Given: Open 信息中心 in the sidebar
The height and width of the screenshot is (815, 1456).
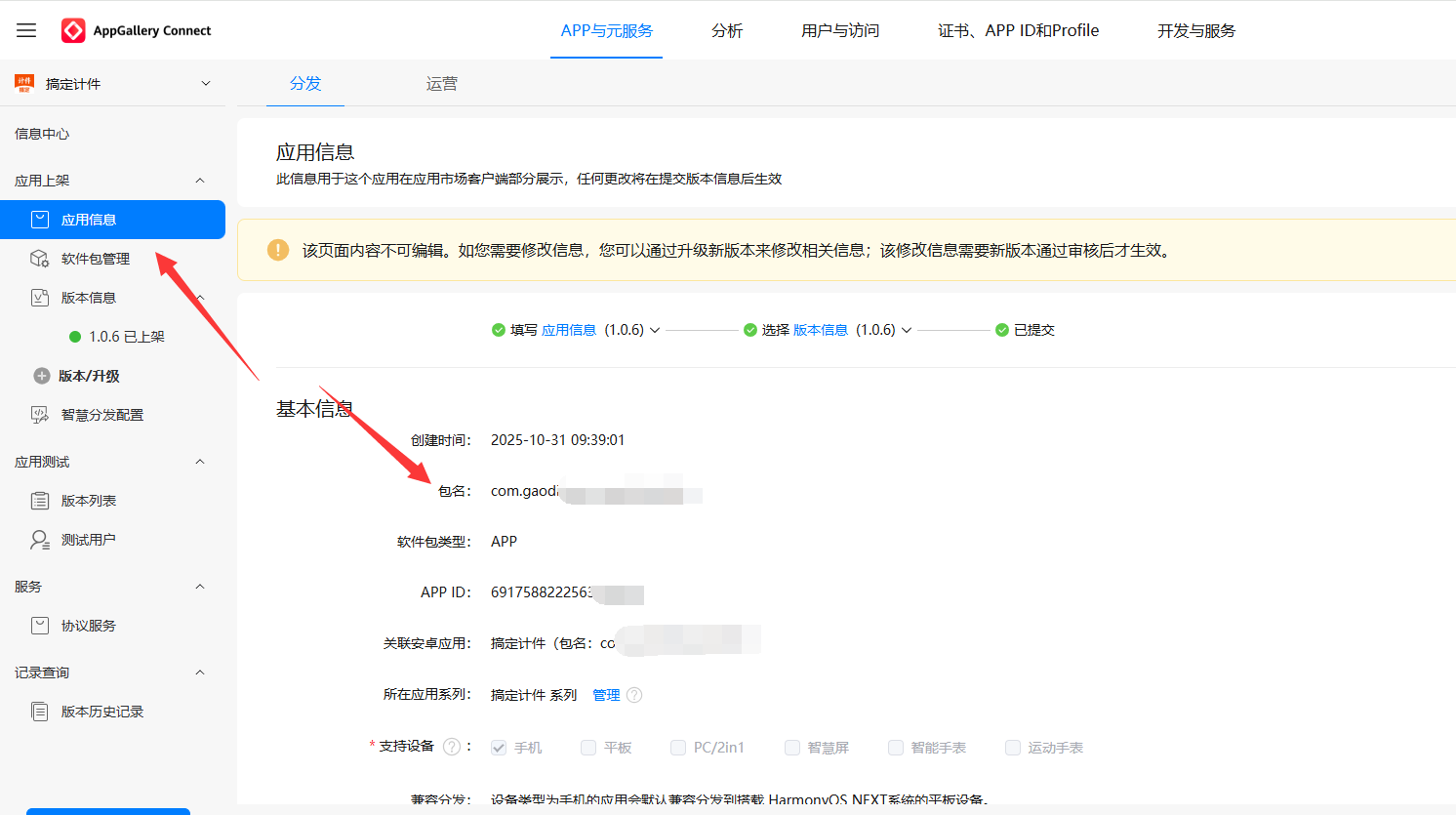Looking at the screenshot, I should (42, 134).
